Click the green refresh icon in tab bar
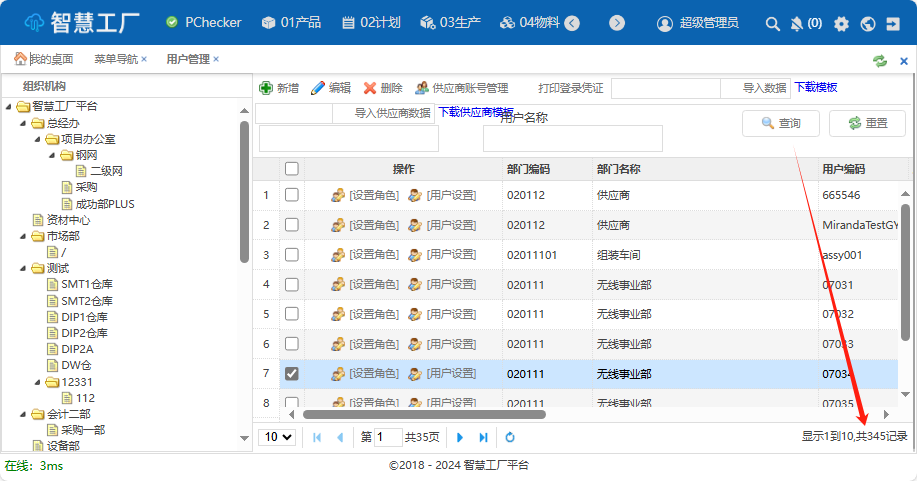The height and width of the screenshot is (481, 917). [880, 60]
